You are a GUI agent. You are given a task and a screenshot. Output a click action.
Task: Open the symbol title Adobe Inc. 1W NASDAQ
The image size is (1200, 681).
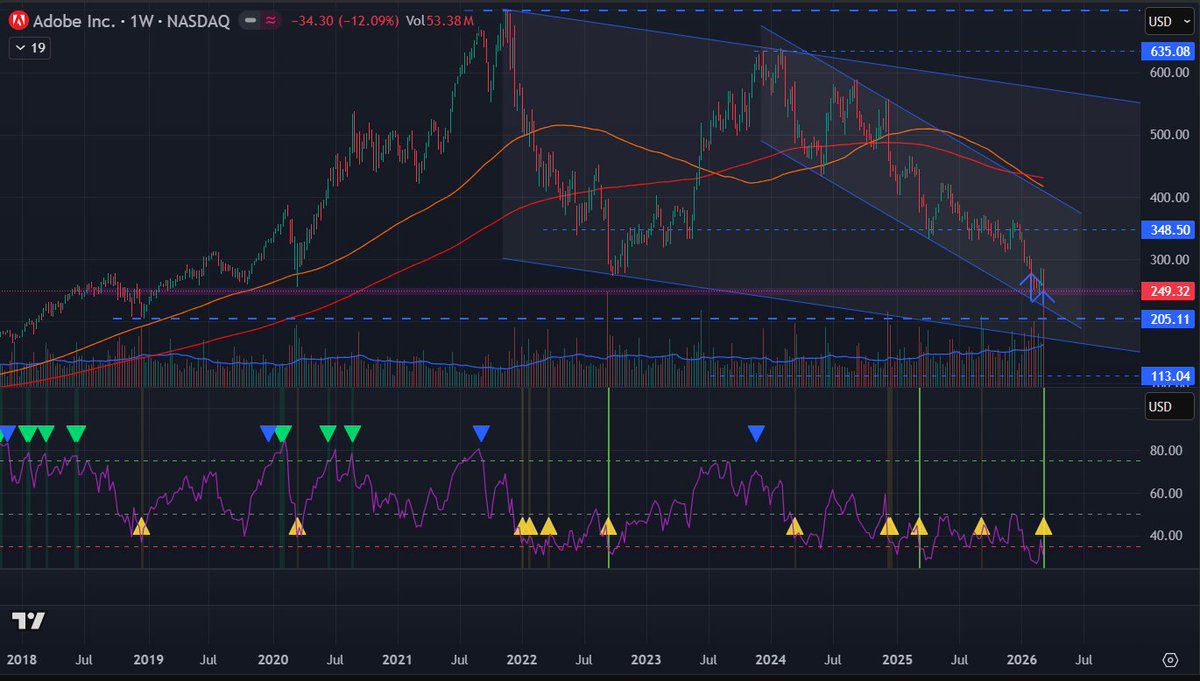click(x=132, y=21)
